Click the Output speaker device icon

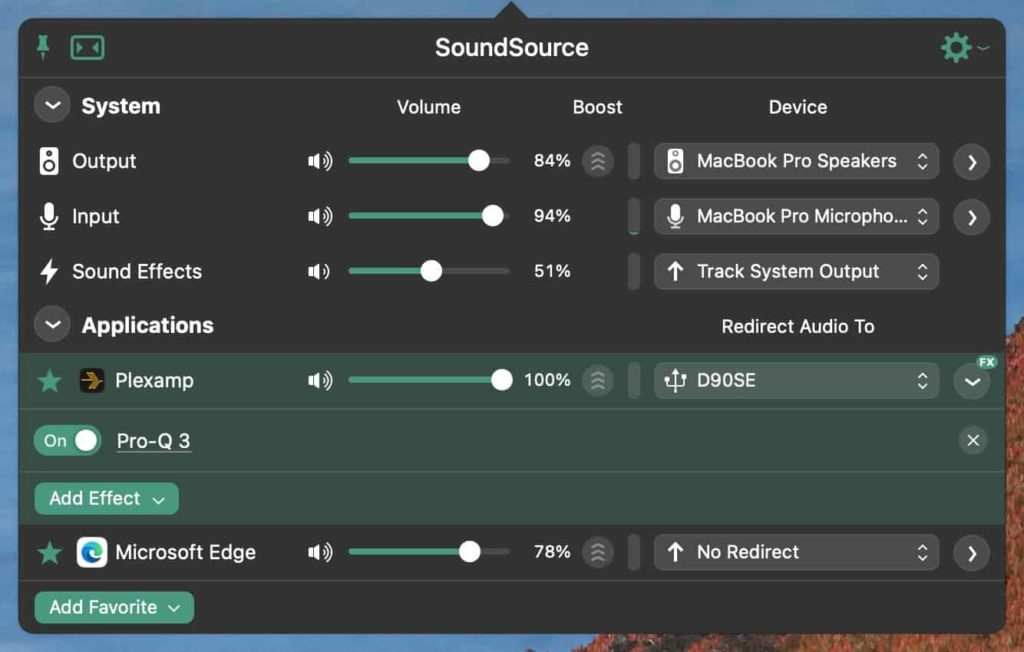click(49, 161)
